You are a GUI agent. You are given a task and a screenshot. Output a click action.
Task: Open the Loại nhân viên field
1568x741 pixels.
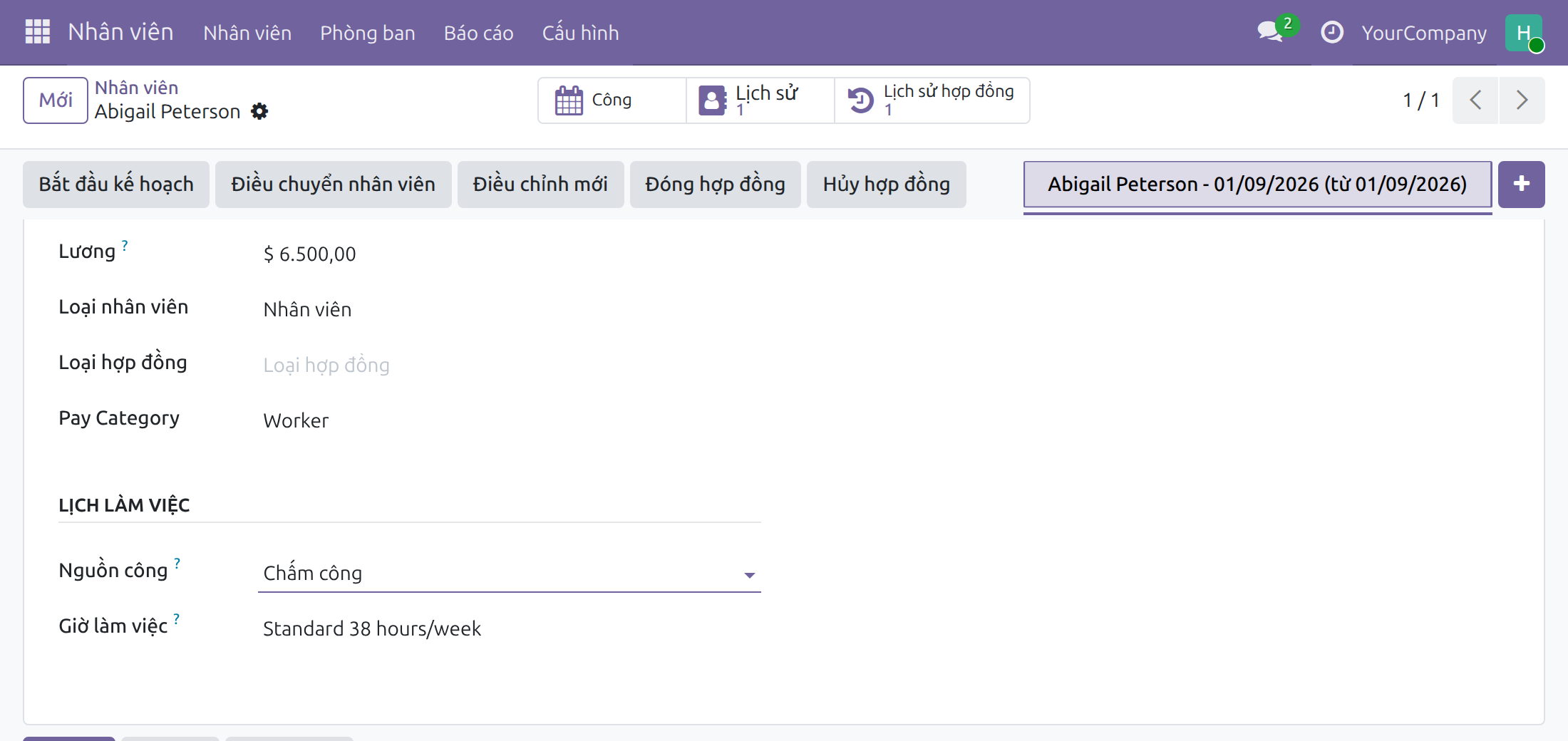[x=509, y=310]
